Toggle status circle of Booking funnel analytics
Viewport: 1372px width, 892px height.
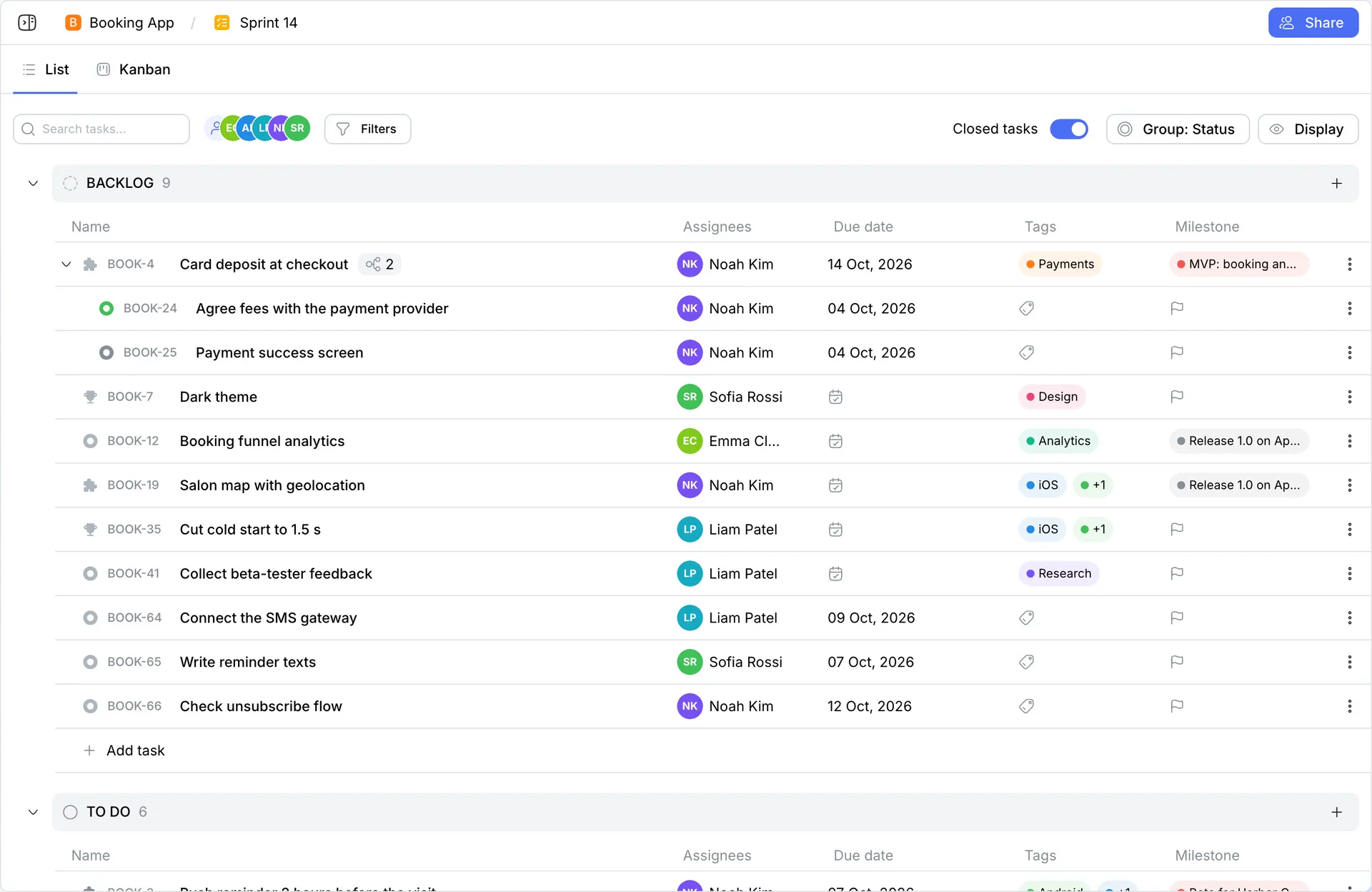(x=90, y=441)
